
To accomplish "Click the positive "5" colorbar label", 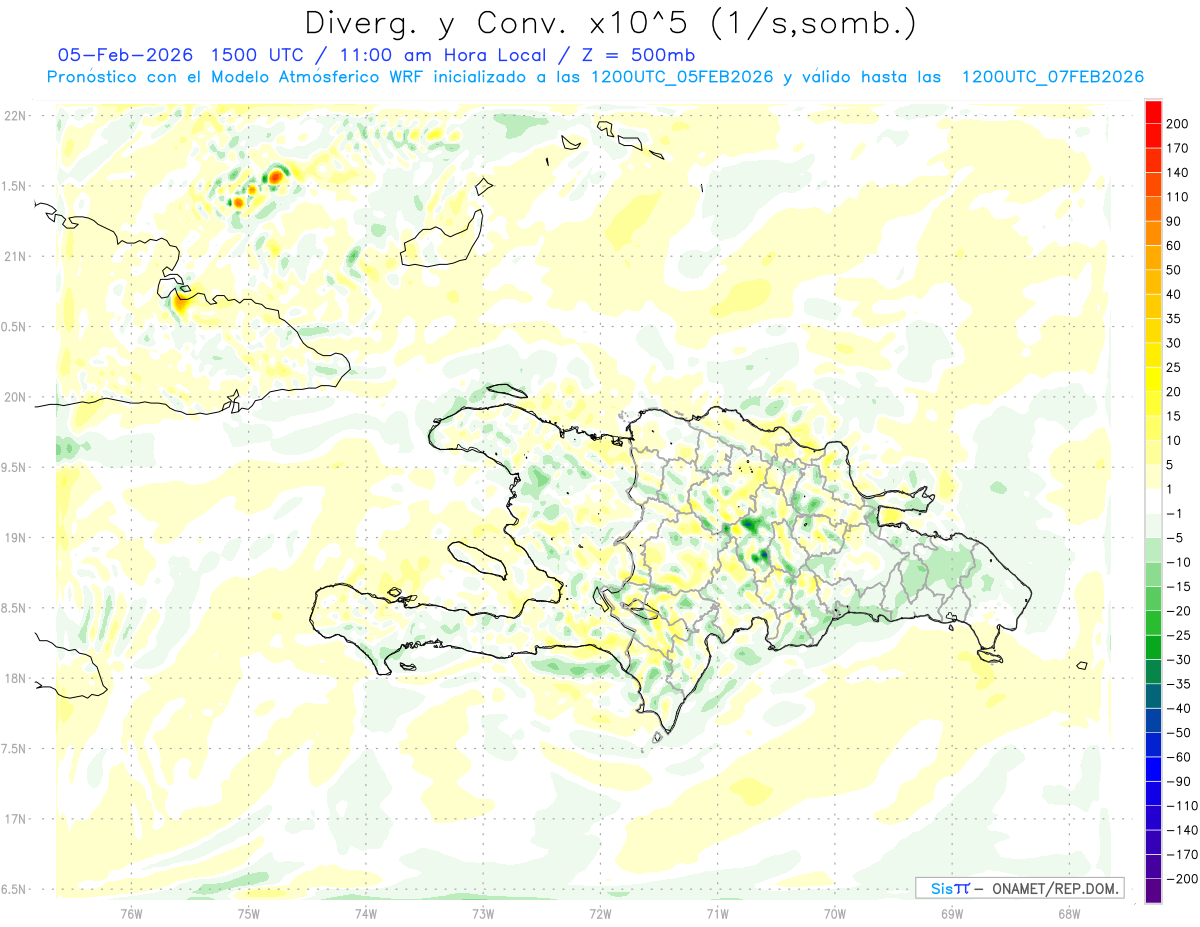I will 1171,465.
